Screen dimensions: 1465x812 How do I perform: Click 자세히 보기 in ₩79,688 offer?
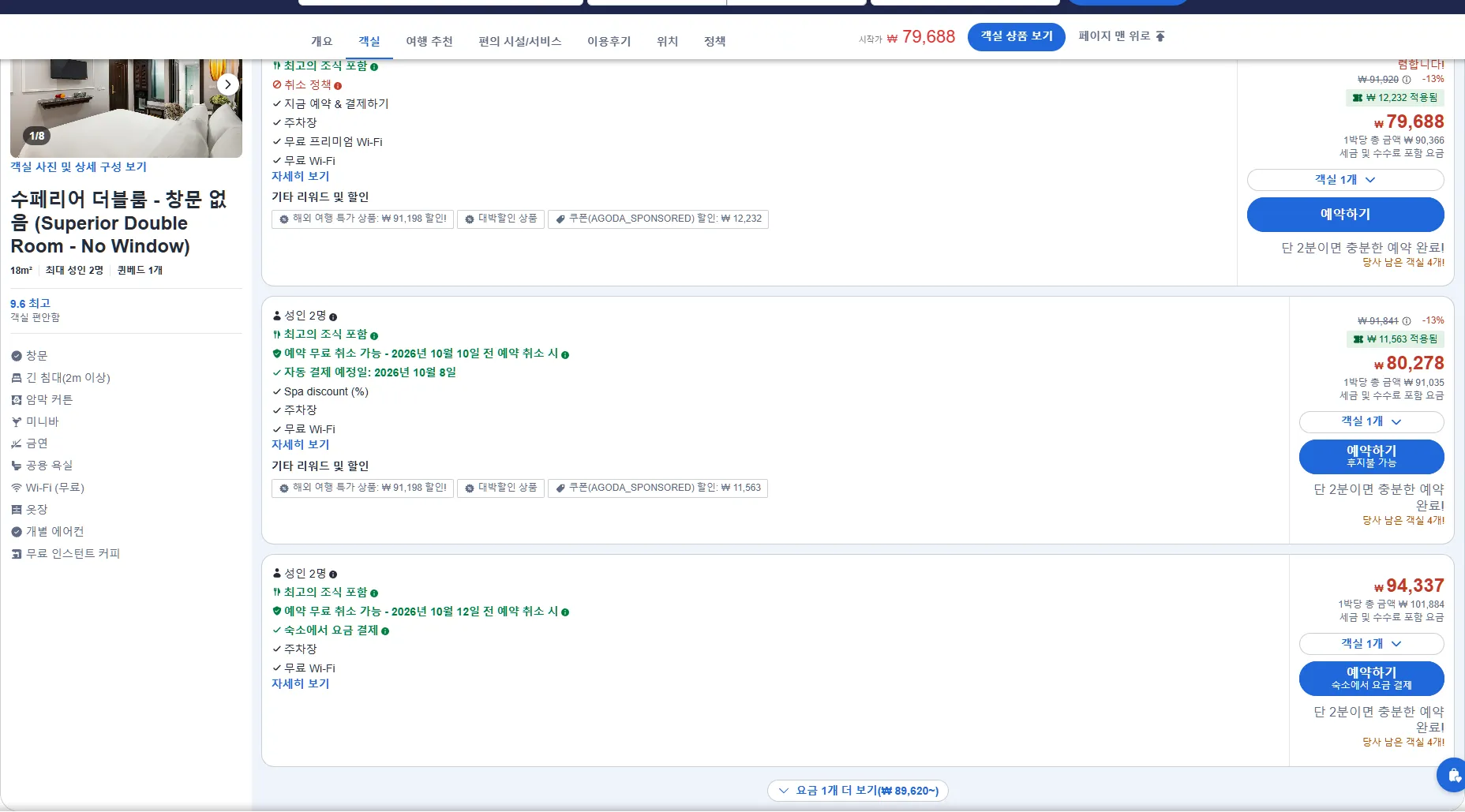300,177
